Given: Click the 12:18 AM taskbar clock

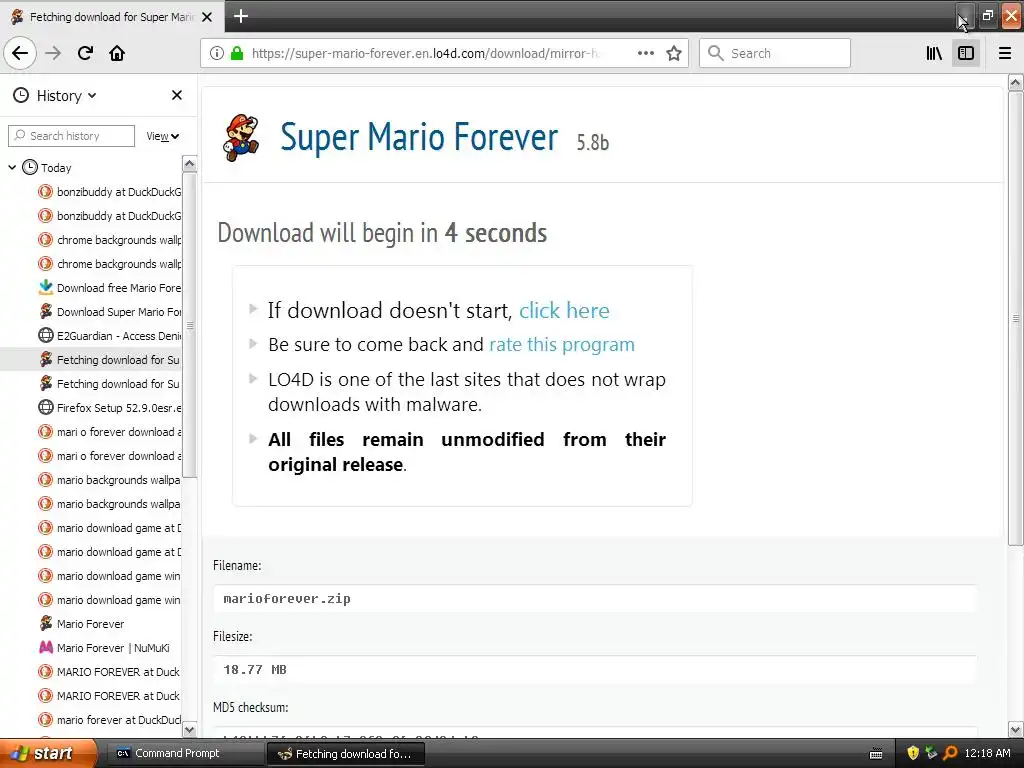Looking at the screenshot, I should tap(987, 753).
